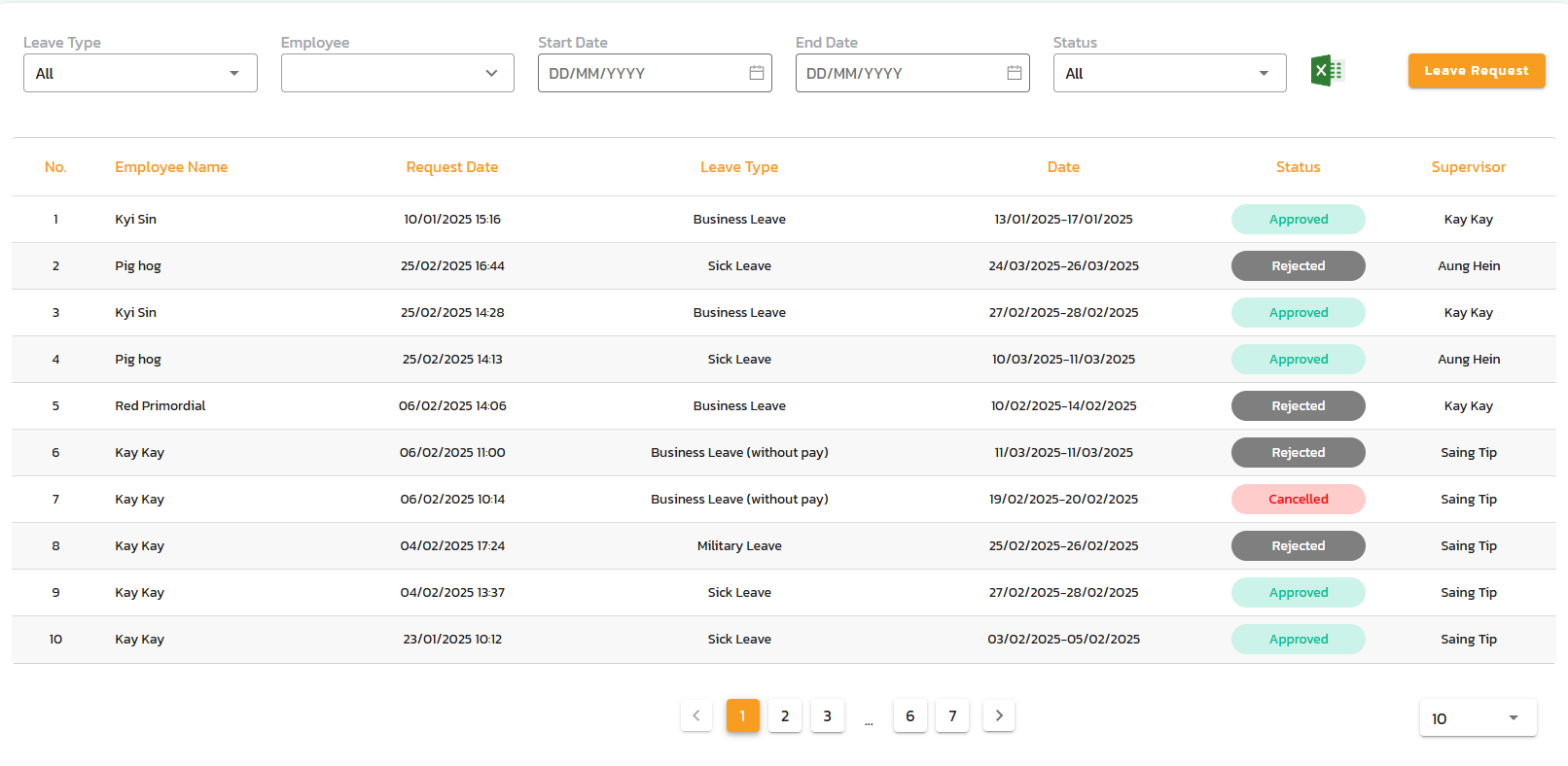Open End Date calendar picker icon

pyautogui.click(x=1014, y=73)
